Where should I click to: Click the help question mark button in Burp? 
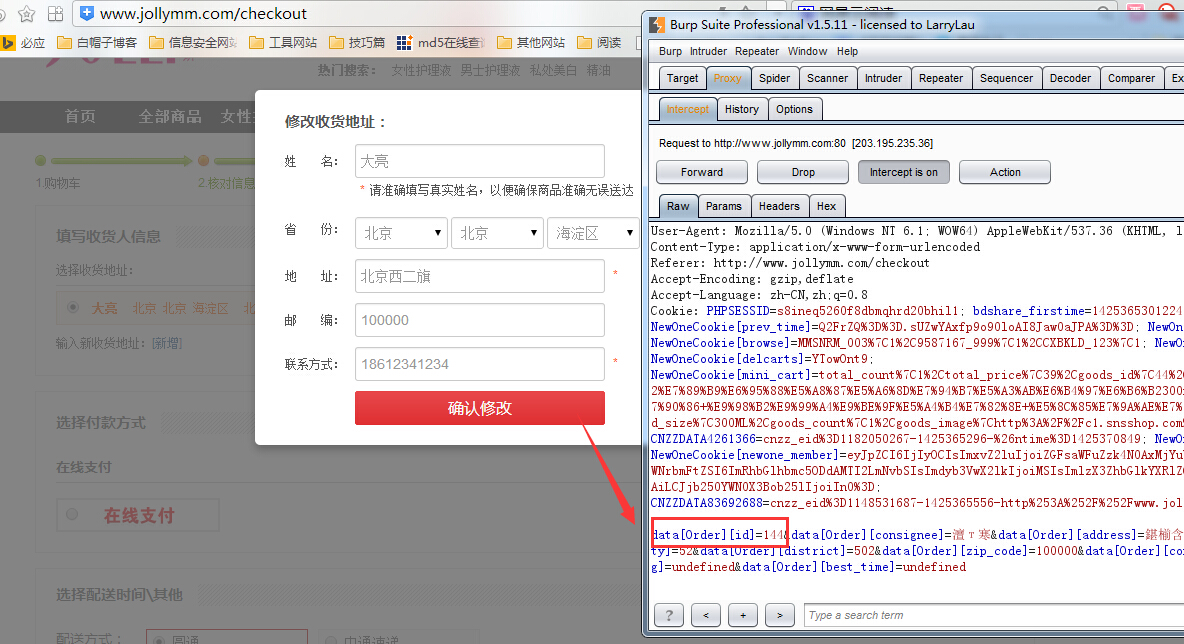pyautogui.click(x=669, y=615)
